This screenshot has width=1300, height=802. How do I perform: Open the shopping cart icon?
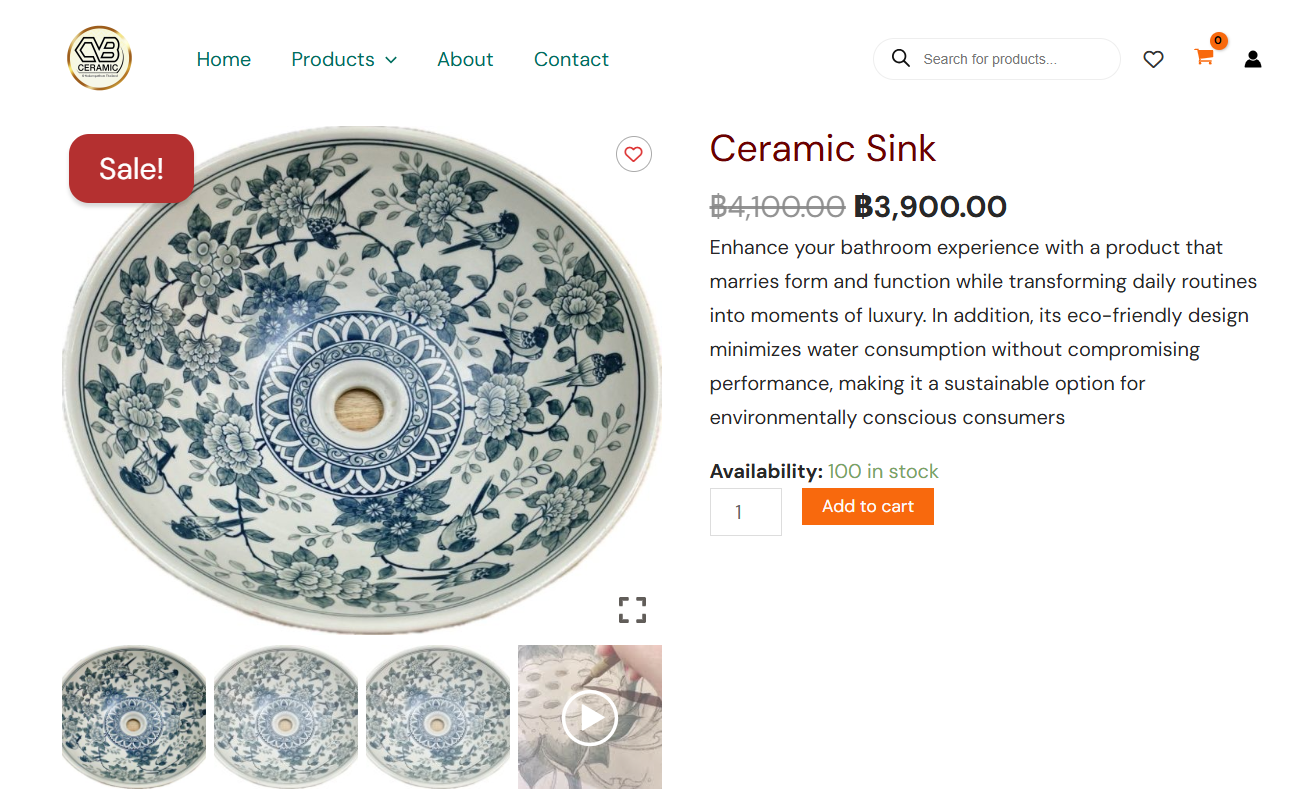pos(1204,58)
